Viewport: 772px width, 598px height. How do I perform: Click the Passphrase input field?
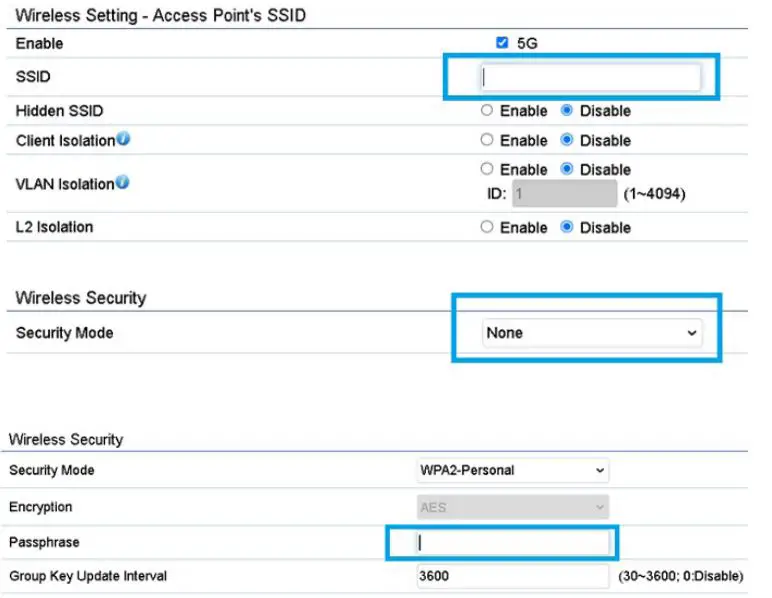click(x=513, y=543)
